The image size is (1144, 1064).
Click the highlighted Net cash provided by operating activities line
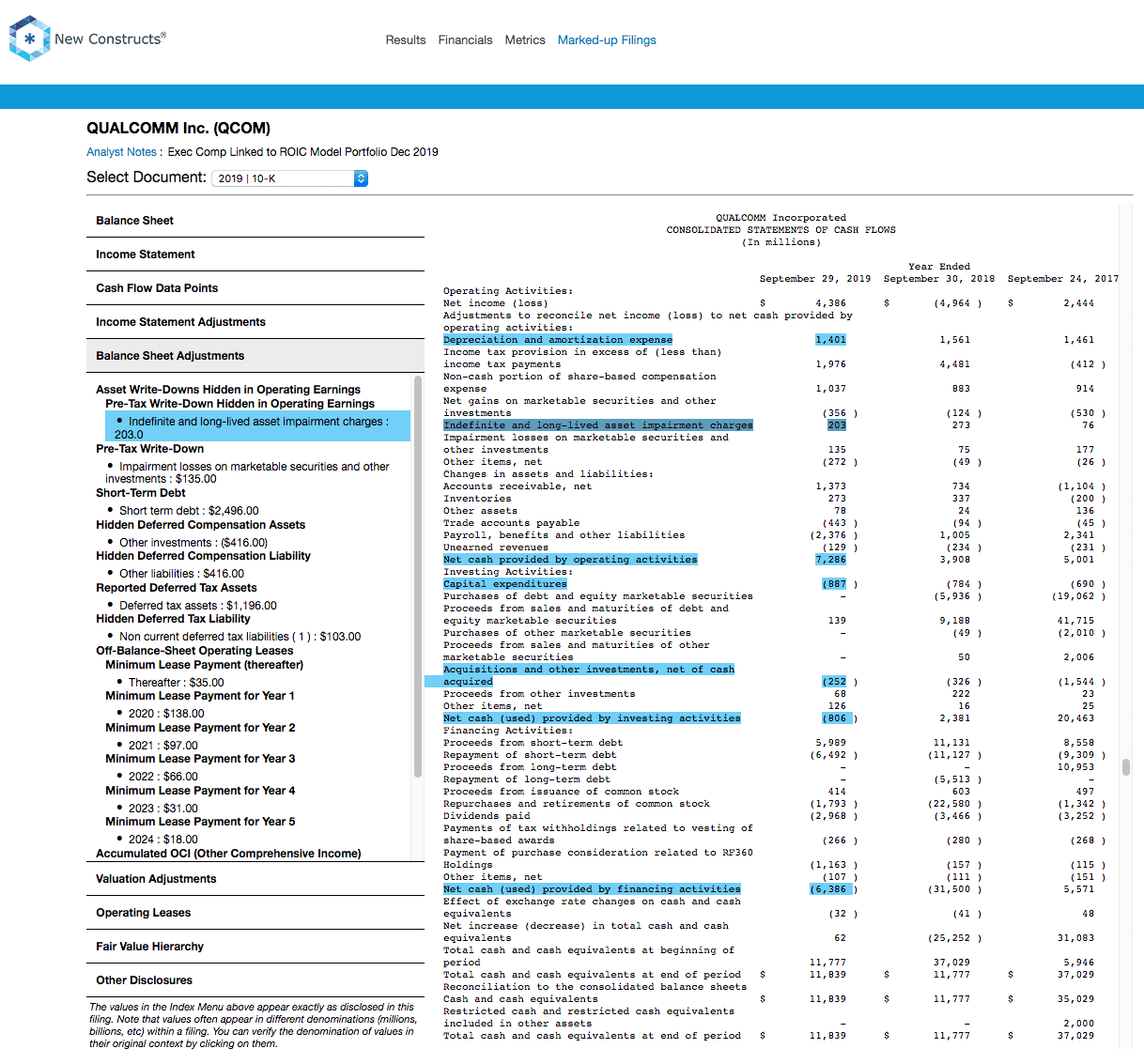point(570,560)
